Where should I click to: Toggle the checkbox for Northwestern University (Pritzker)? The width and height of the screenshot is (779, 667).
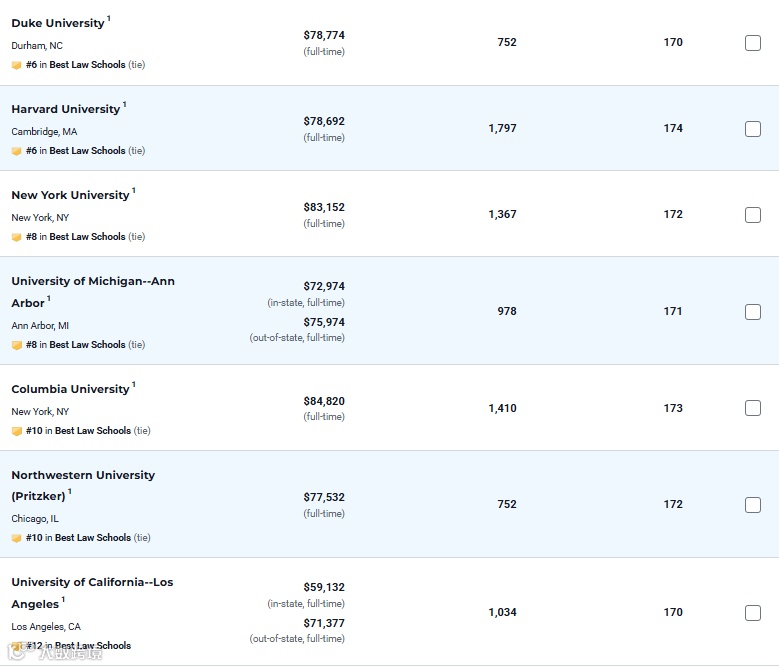pos(753,505)
